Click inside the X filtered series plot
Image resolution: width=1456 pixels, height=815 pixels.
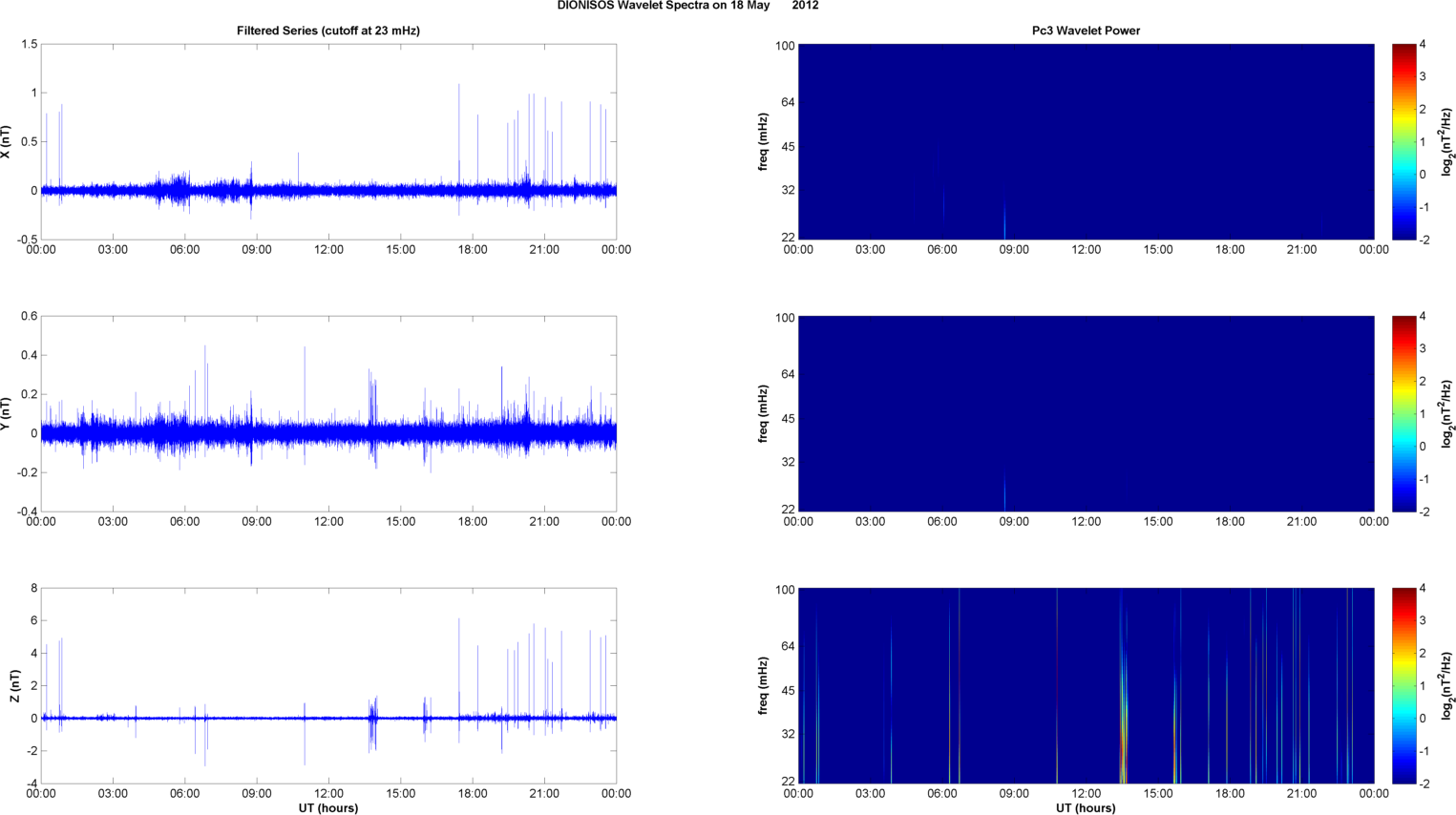tap(328, 141)
